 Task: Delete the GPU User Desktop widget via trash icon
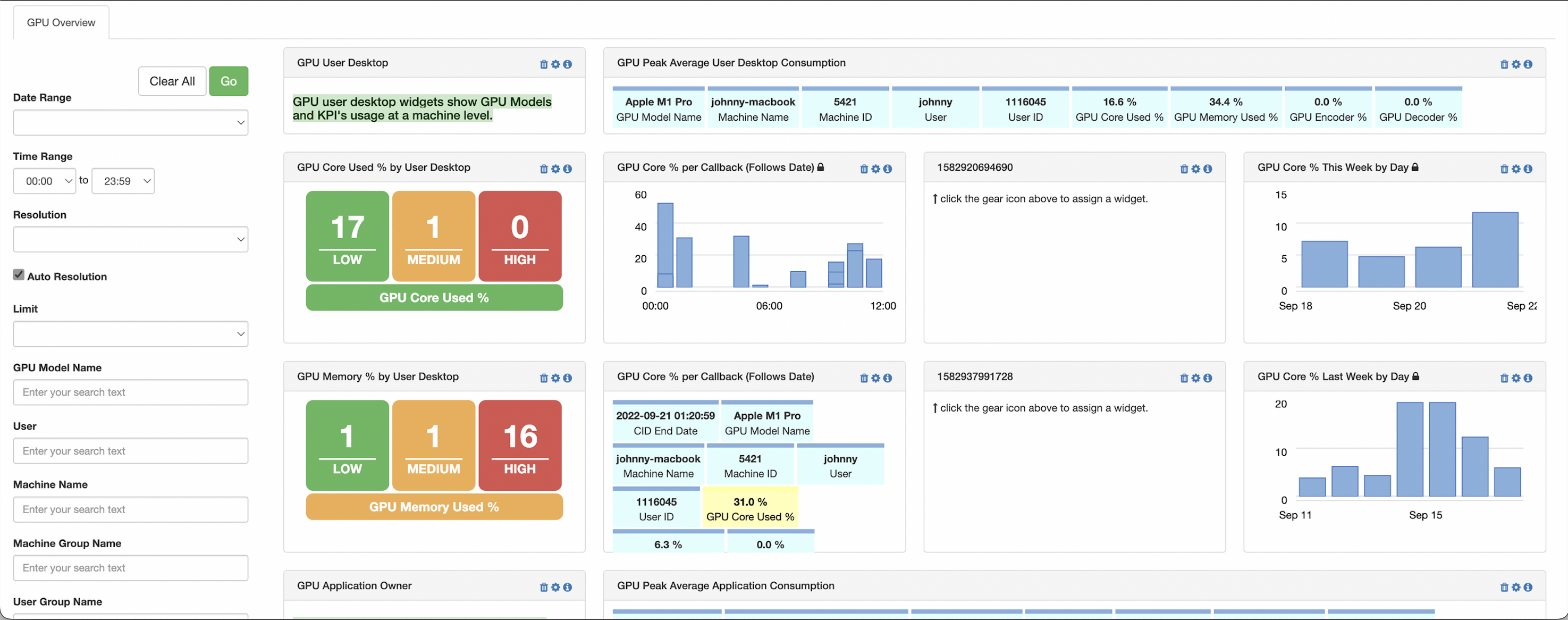[x=544, y=64]
